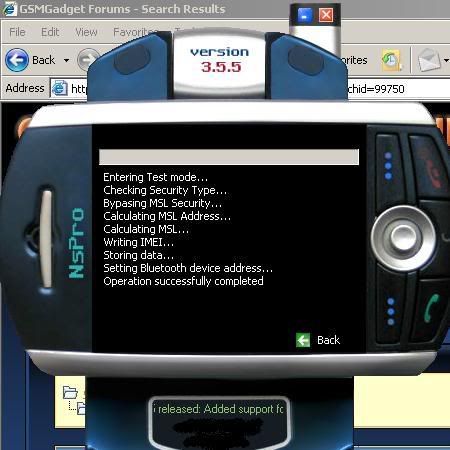450x450 pixels.
Task: Select log line "Writing IMEI..."
Action: (x=138, y=242)
